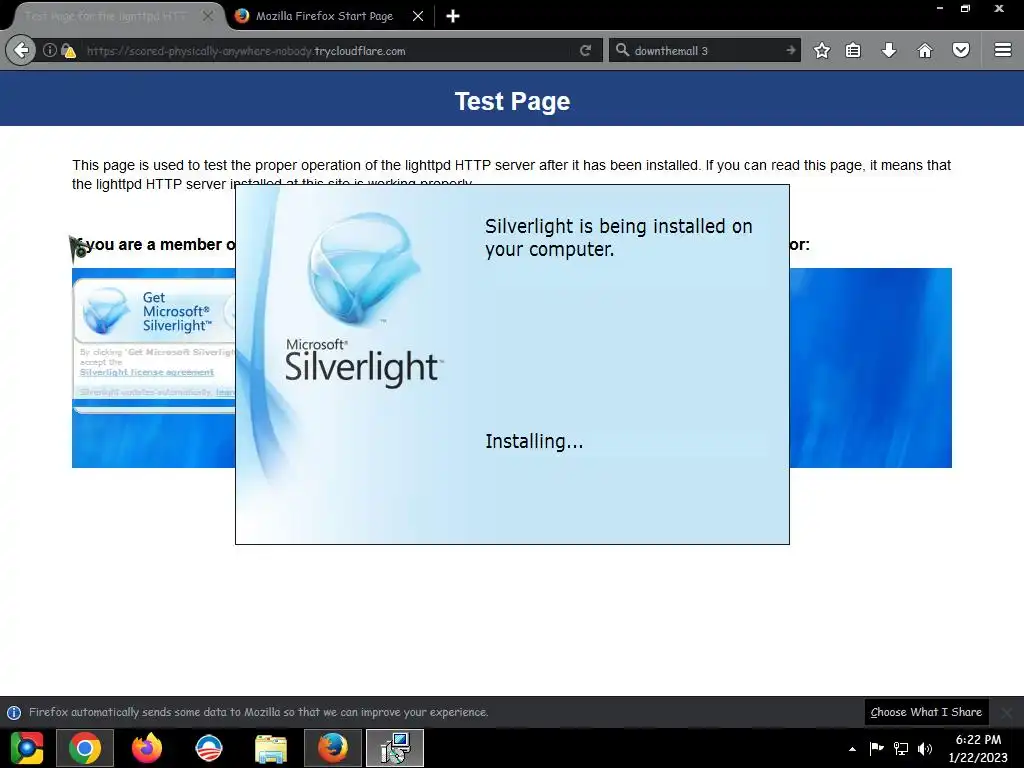The height and width of the screenshot is (768, 1024).
Task: Open the Firefox flame icon on taskbar
Action: 147,748
